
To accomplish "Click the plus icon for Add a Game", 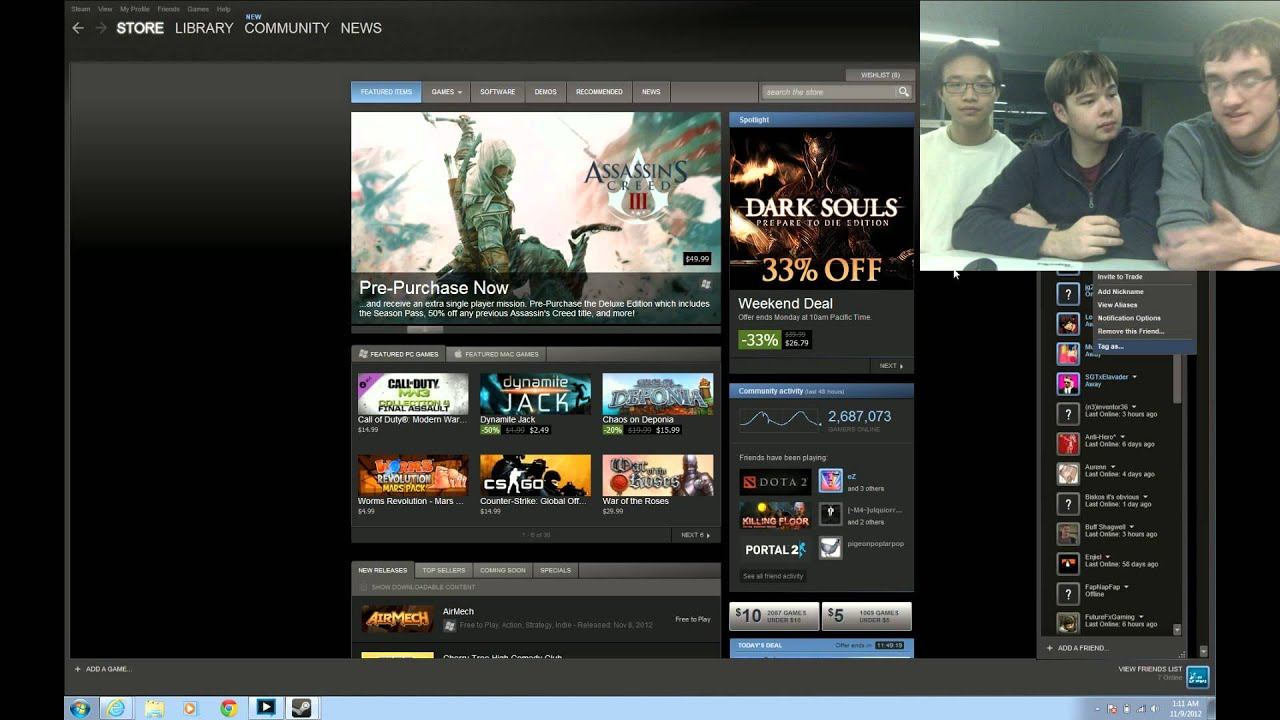I will 78,669.
